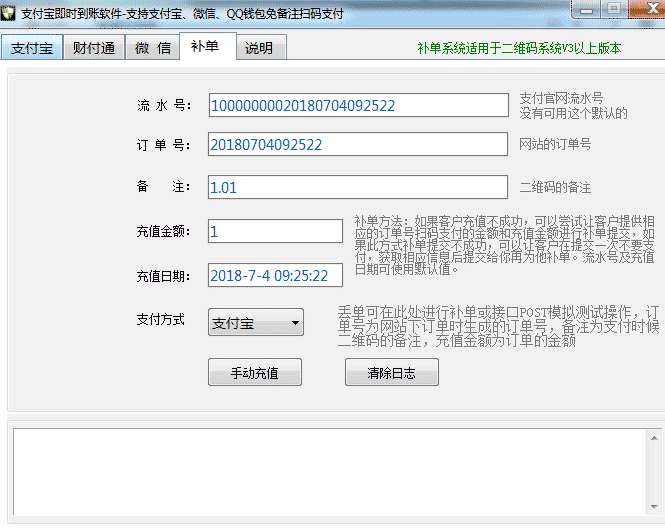665x528 pixels.
Task: Minimize the window
Action: (586, 9)
